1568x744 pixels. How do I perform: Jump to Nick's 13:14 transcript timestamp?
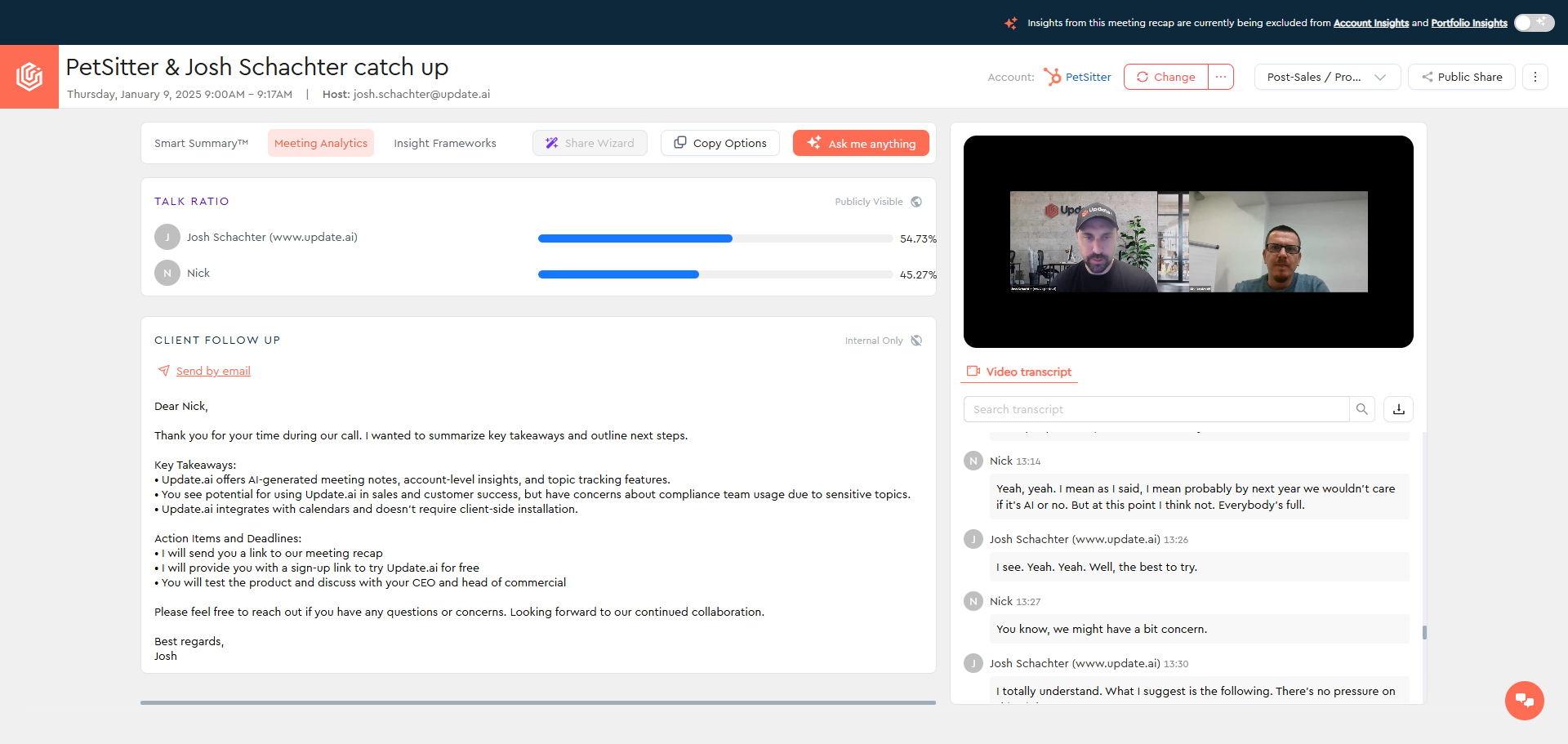[1028, 461]
